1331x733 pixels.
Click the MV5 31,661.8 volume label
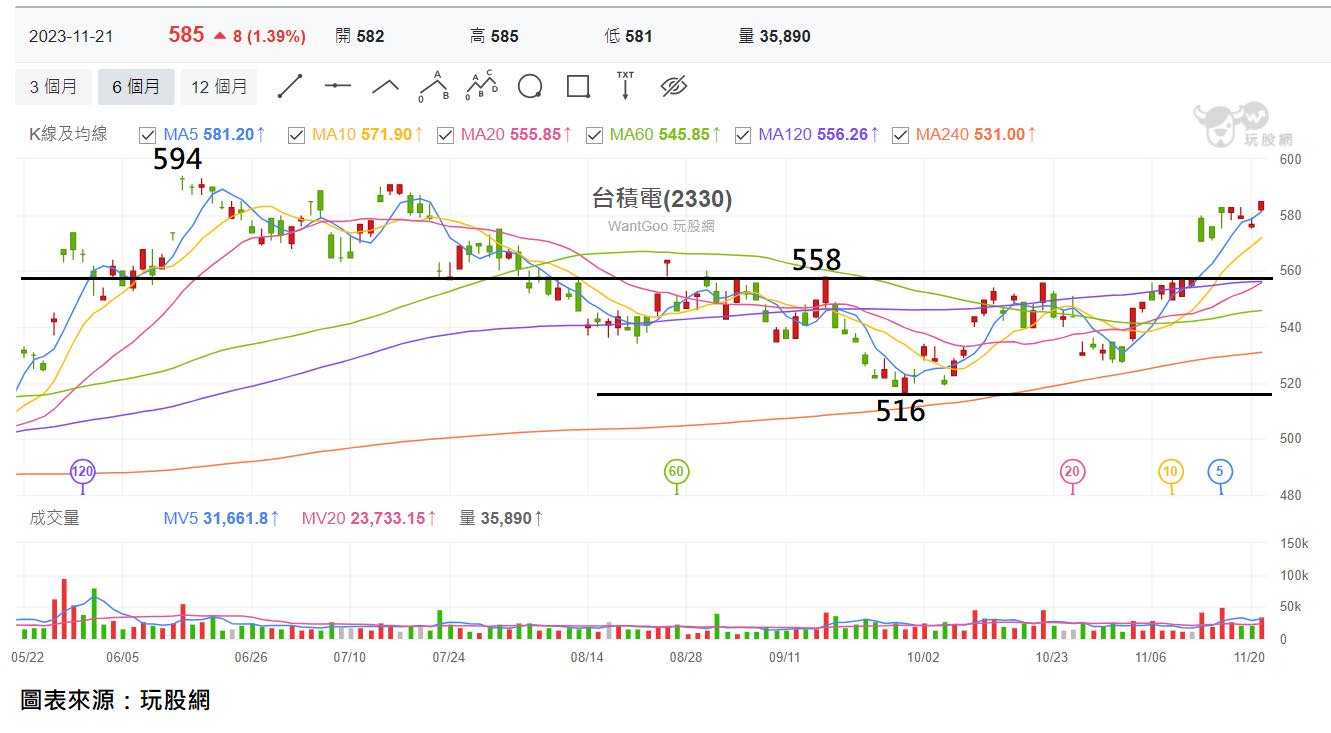[222, 518]
